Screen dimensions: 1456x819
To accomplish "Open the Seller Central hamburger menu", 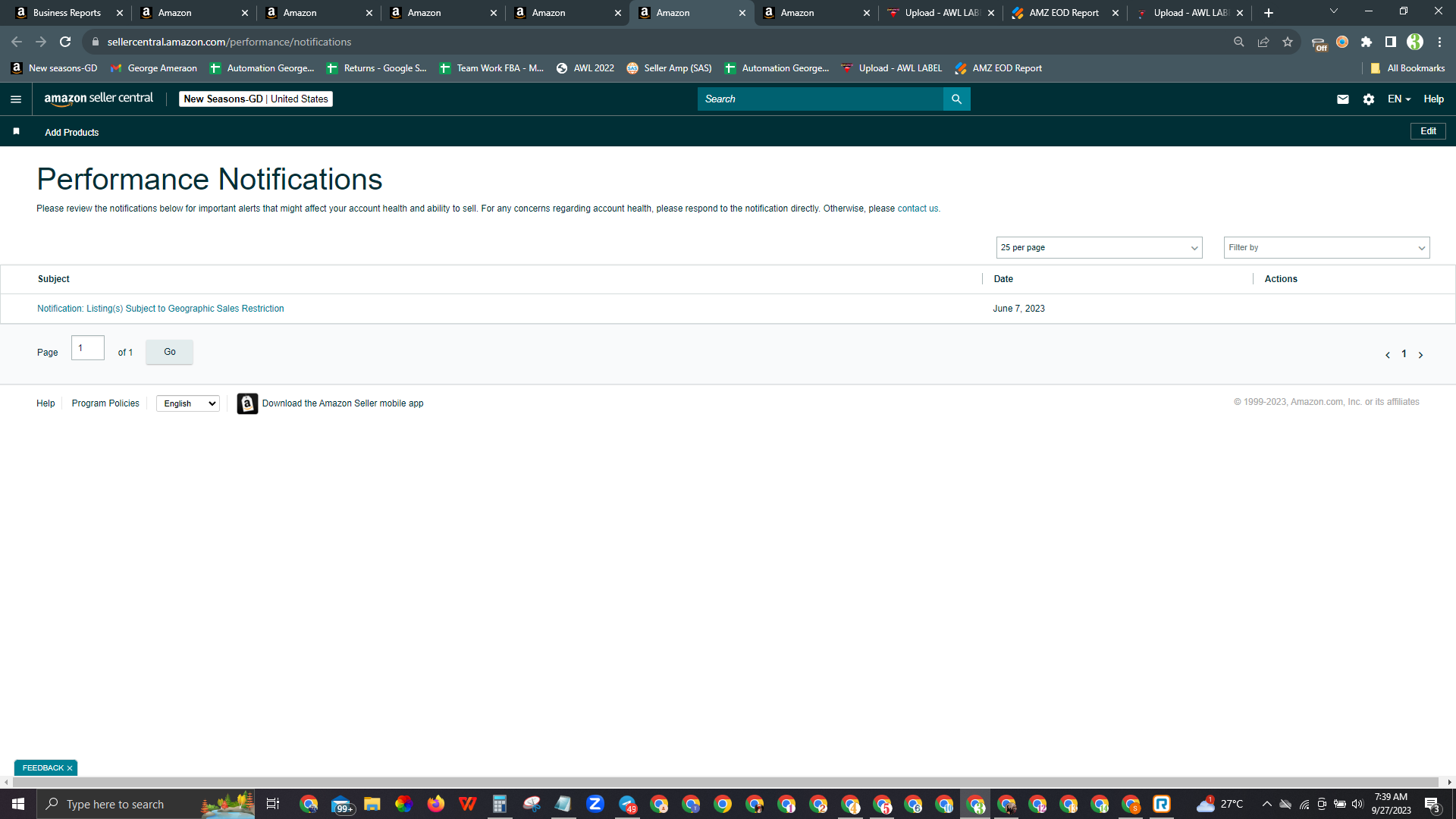I will [16, 99].
